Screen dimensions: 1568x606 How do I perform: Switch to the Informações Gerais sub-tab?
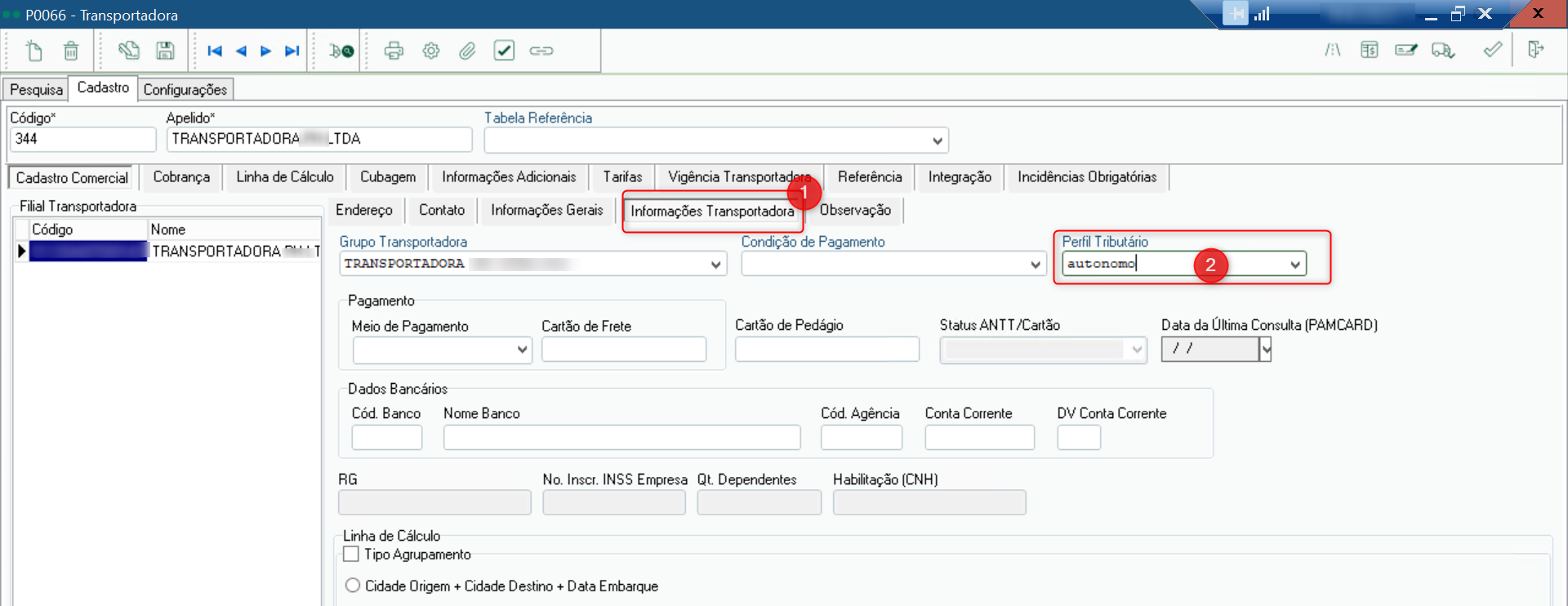(x=547, y=210)
